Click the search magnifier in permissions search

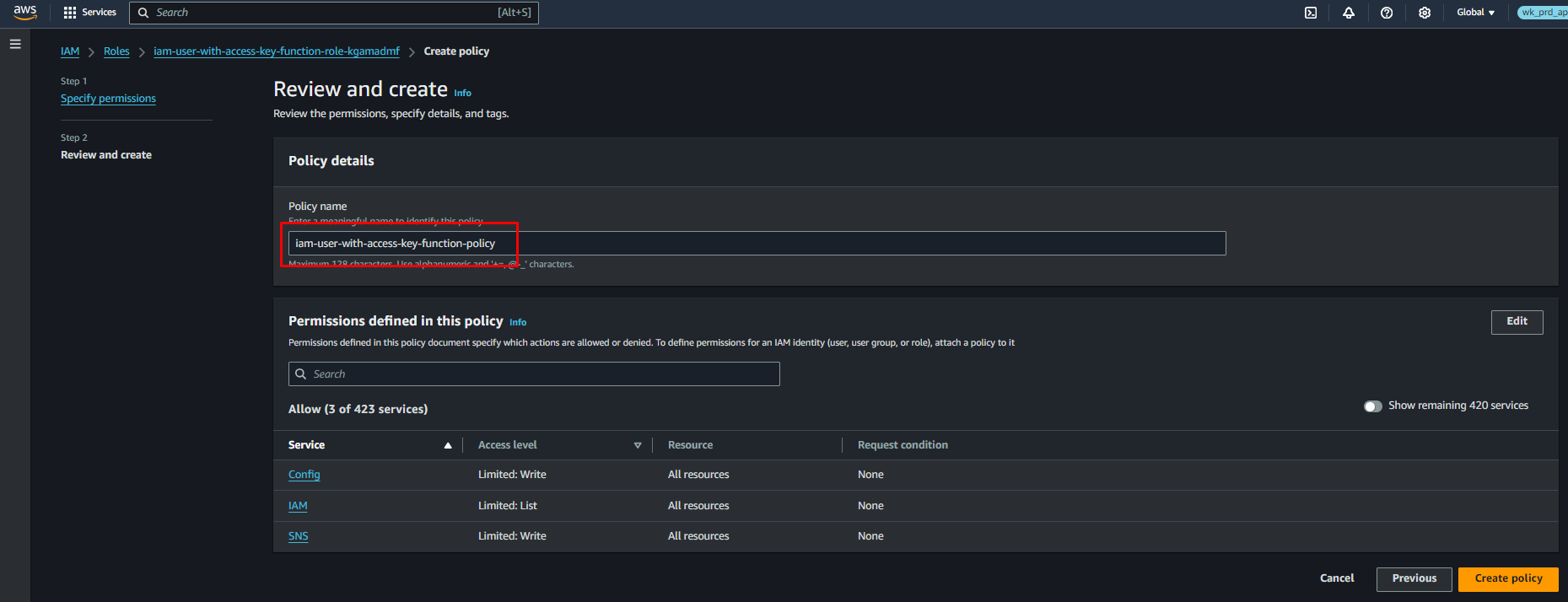[301, 374]
